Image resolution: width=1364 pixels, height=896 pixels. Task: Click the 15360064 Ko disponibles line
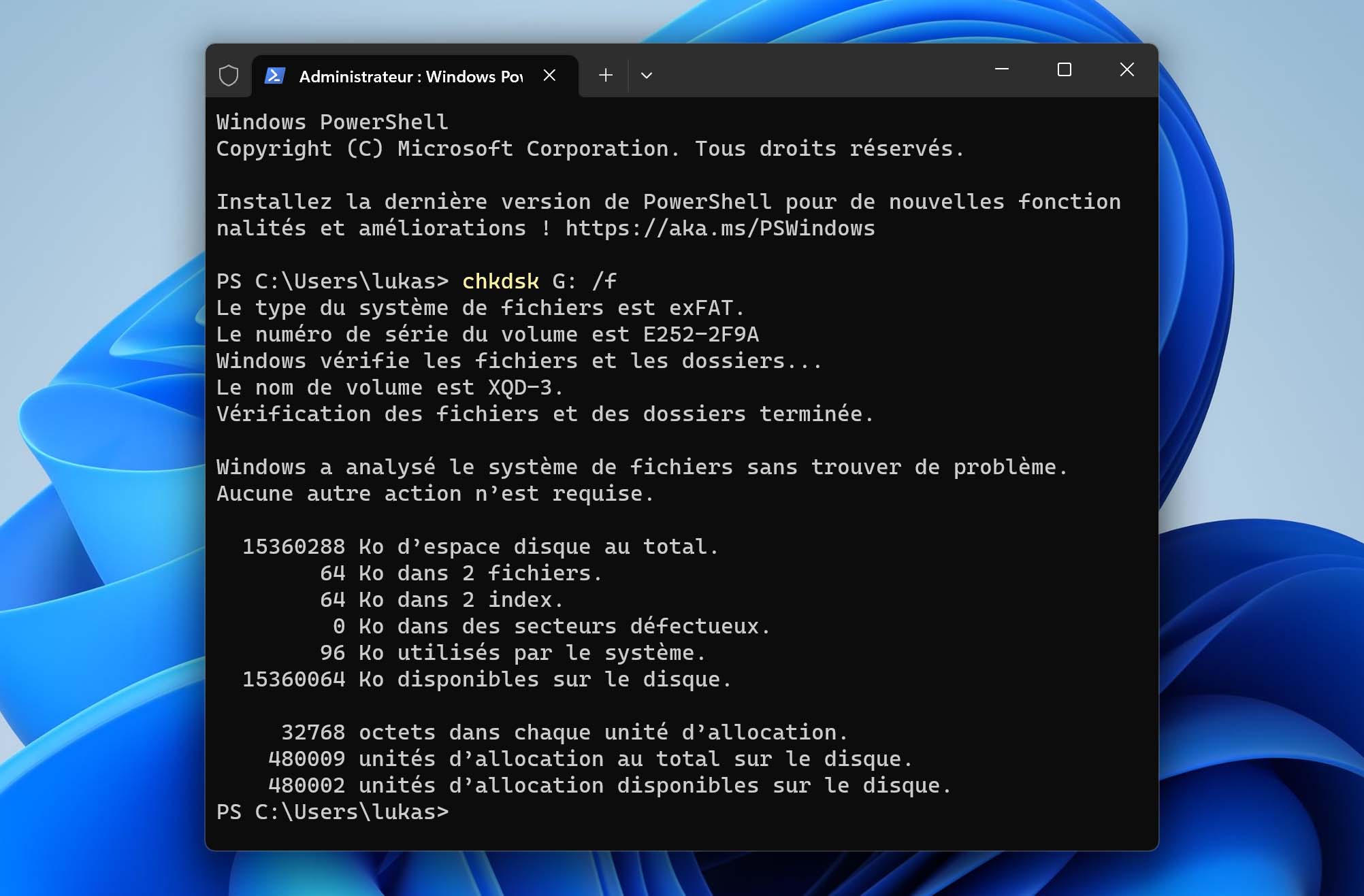coord(487,680)
